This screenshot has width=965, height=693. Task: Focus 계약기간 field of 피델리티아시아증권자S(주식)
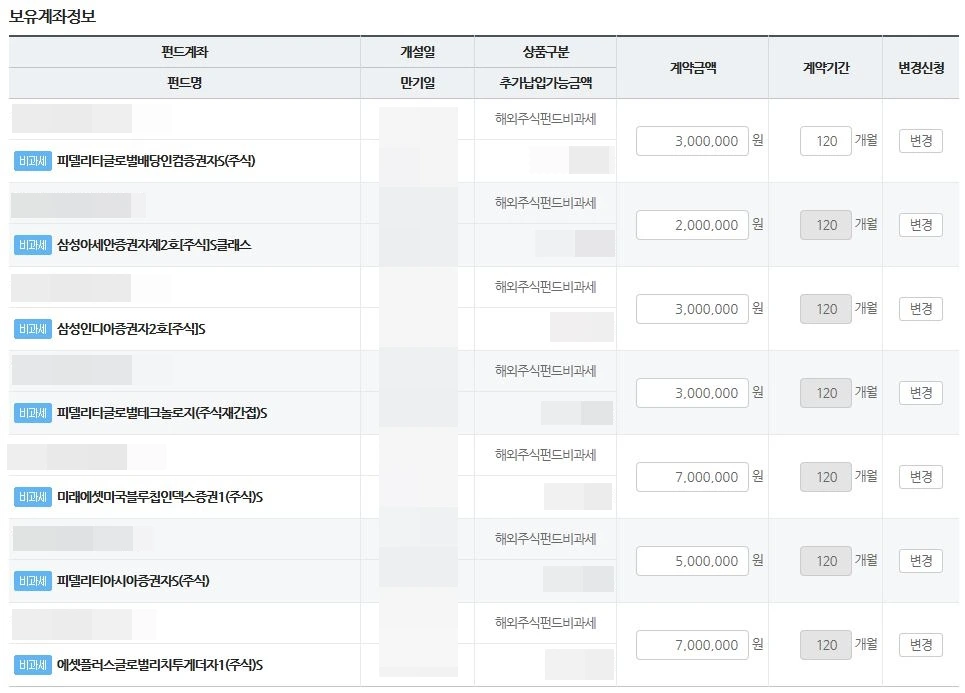coord(826,561)
